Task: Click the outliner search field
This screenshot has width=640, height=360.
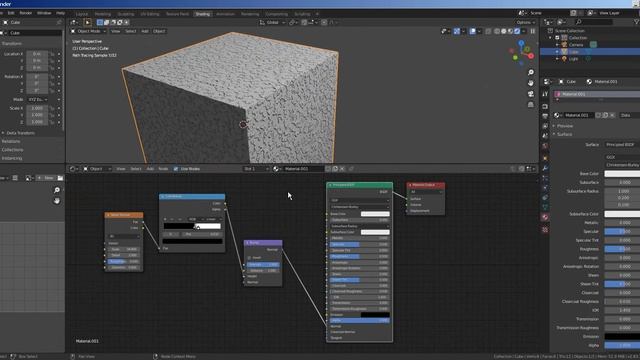Action: point(593,22)
